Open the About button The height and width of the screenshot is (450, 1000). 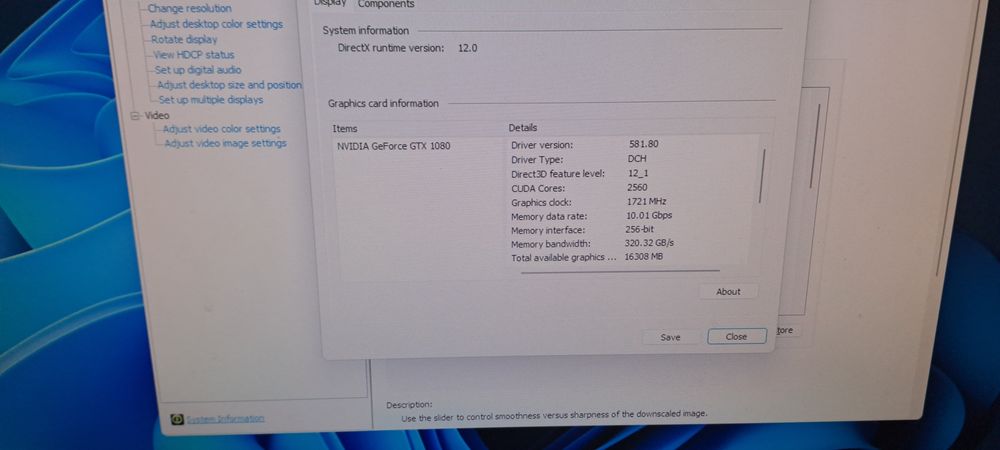coord(728,291)
